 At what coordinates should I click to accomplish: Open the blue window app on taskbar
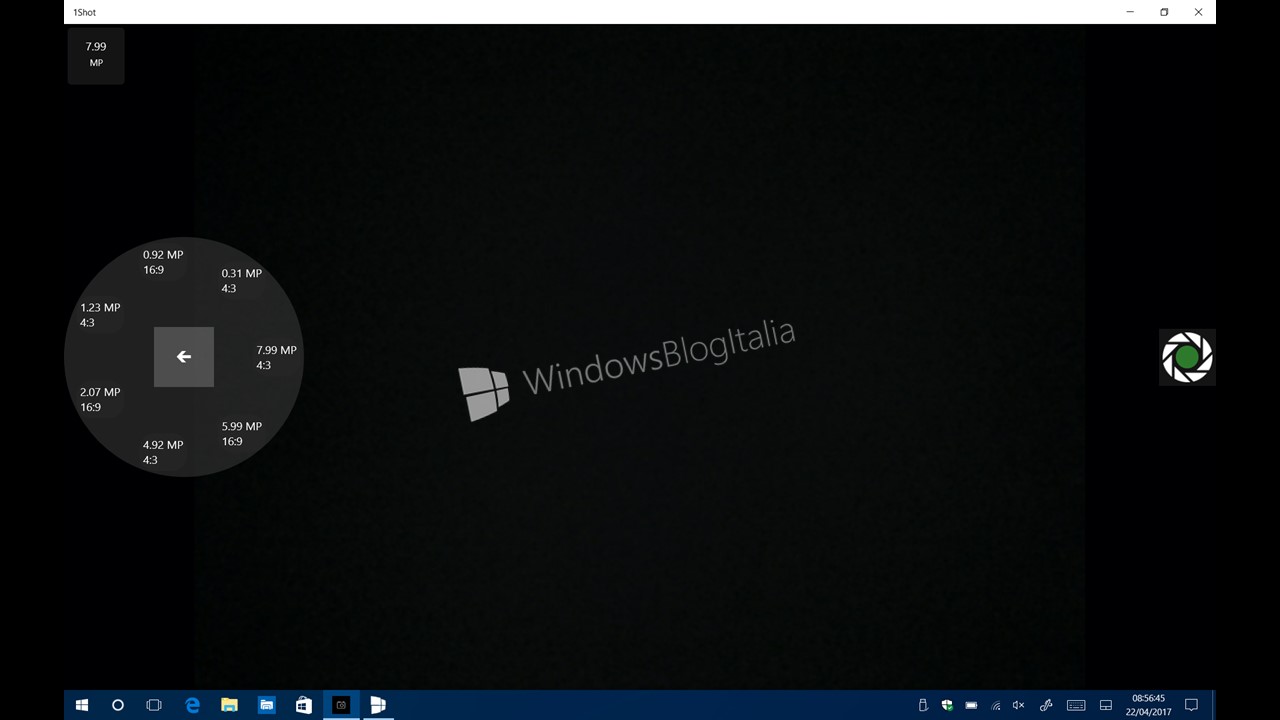pos(267,705)
